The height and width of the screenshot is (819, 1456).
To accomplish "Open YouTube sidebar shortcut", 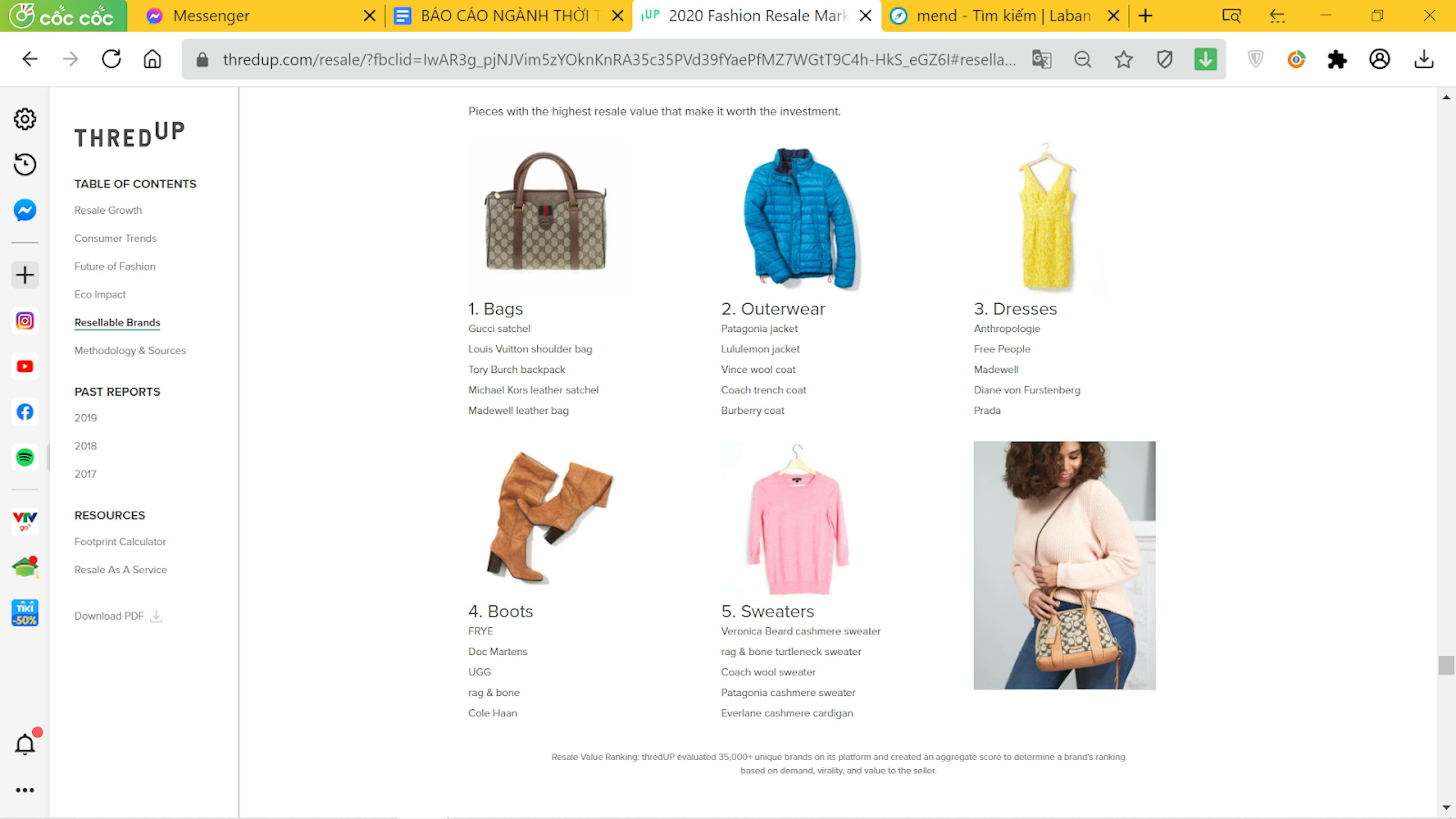I will [25, 366].
